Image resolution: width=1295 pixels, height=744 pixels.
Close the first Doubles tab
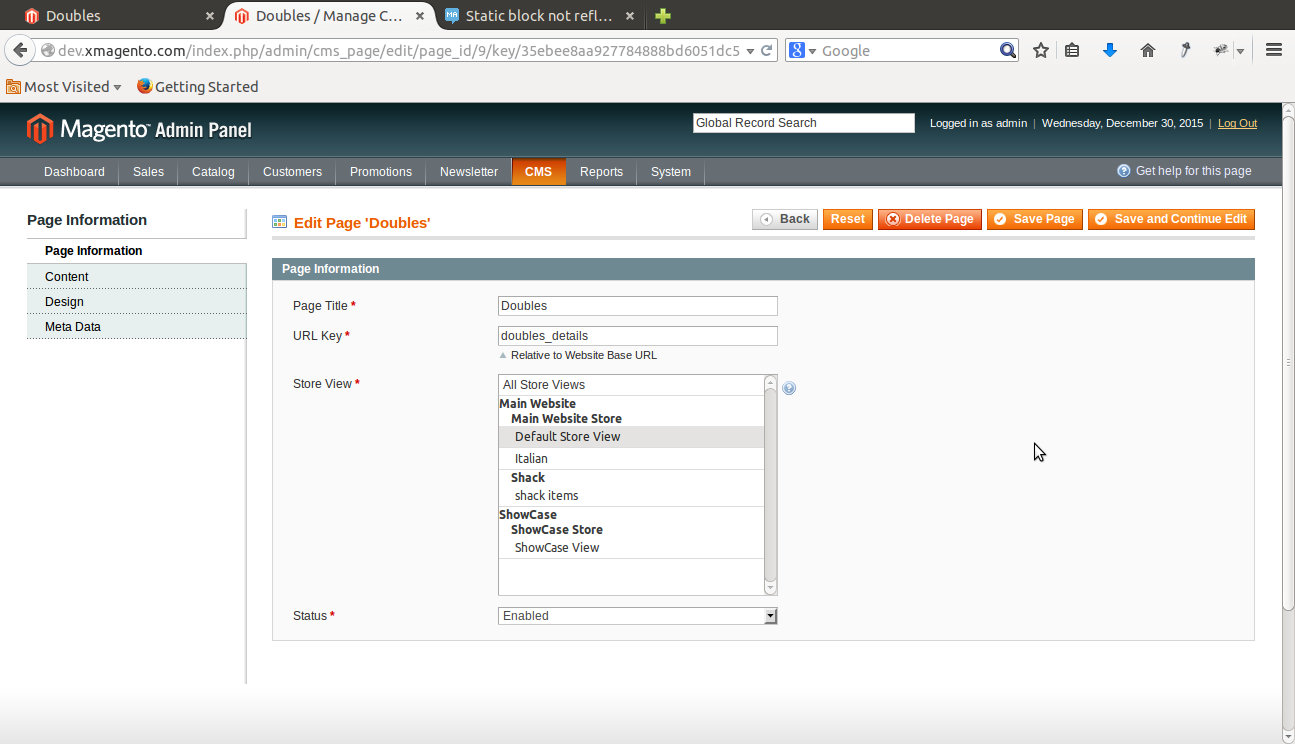[210, 16]
